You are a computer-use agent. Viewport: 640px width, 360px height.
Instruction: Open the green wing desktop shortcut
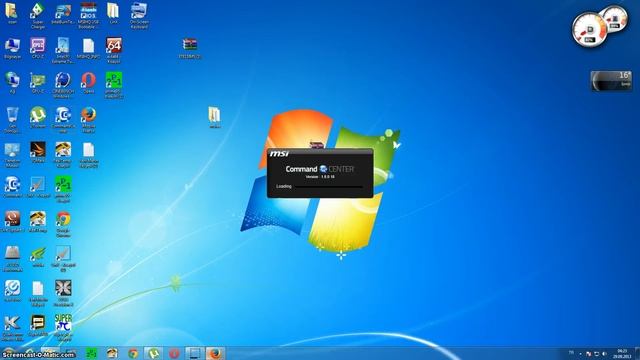(x=38, y=257)
